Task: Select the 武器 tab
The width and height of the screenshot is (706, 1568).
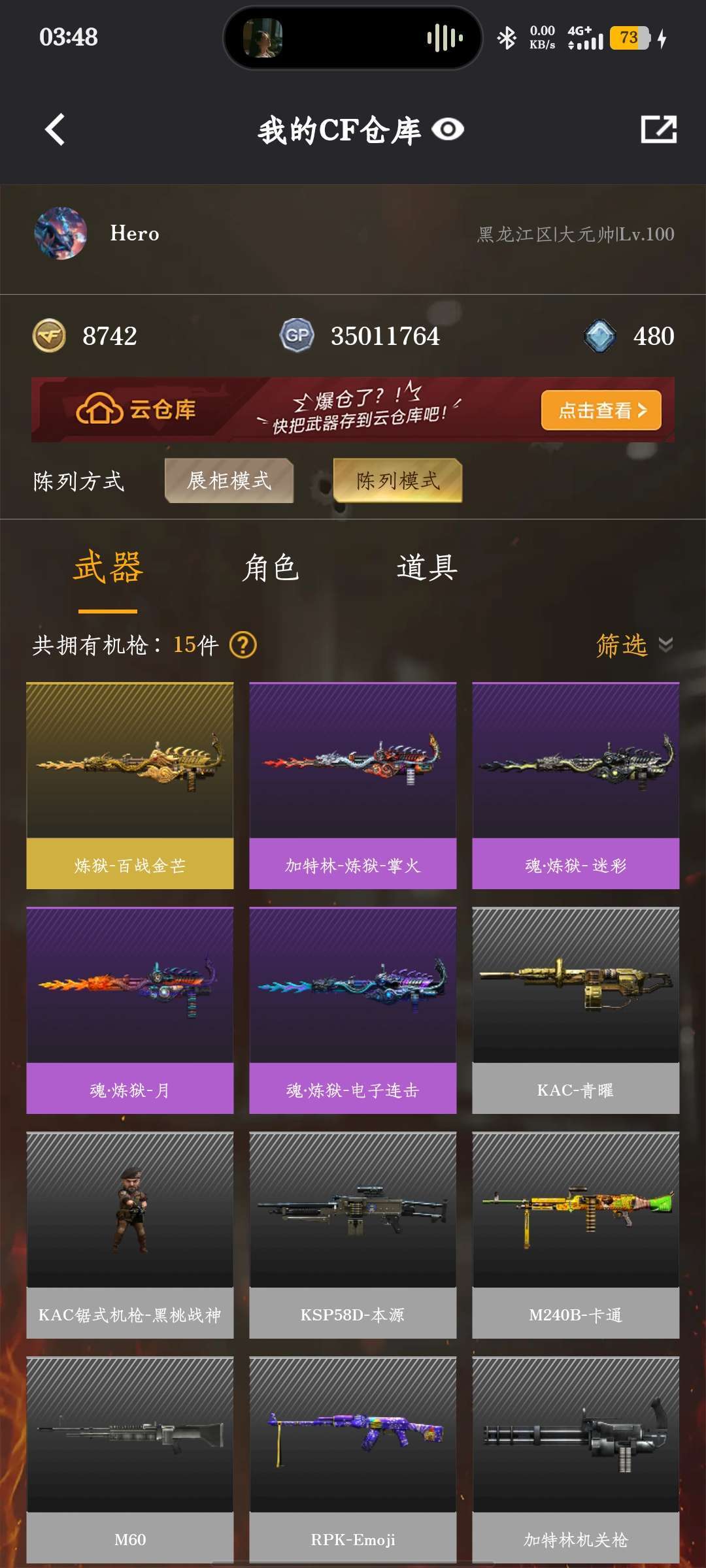Action: [108, 567]
